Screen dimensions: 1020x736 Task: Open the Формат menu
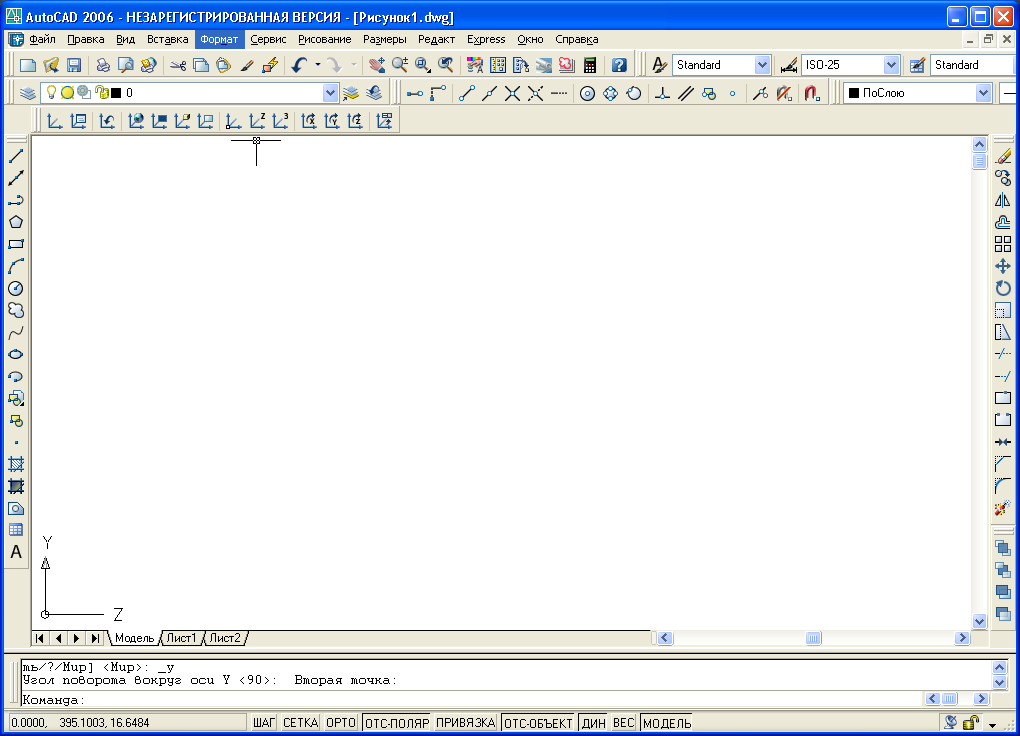219,39
